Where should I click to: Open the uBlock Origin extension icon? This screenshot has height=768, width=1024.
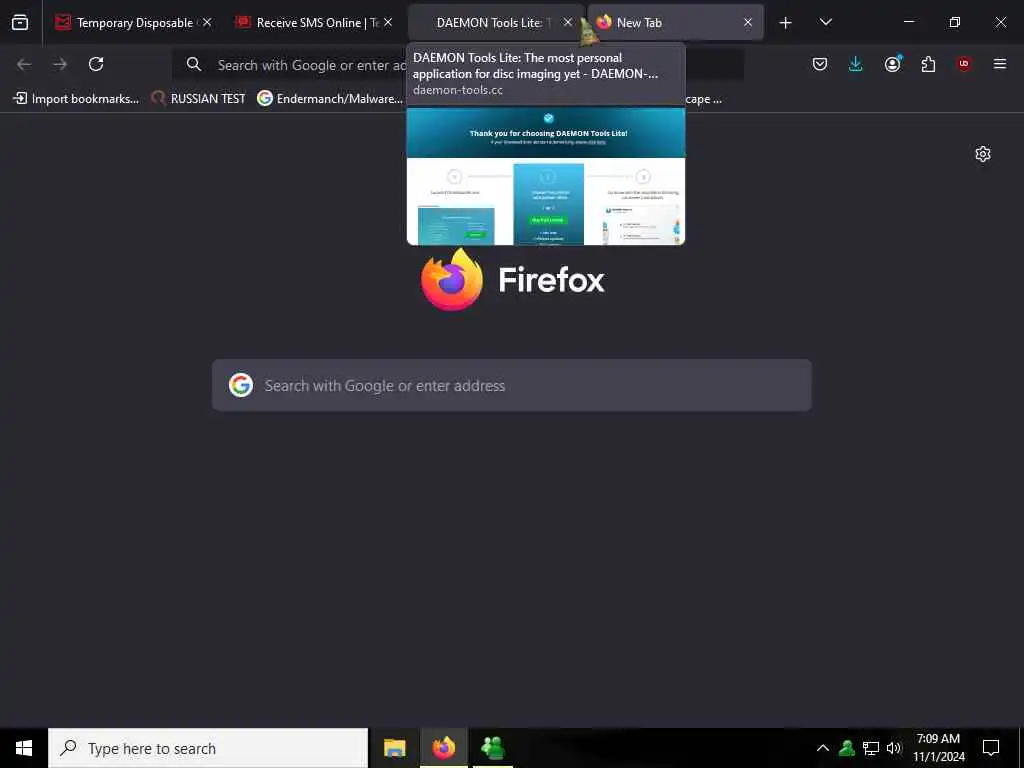point(964,64)
